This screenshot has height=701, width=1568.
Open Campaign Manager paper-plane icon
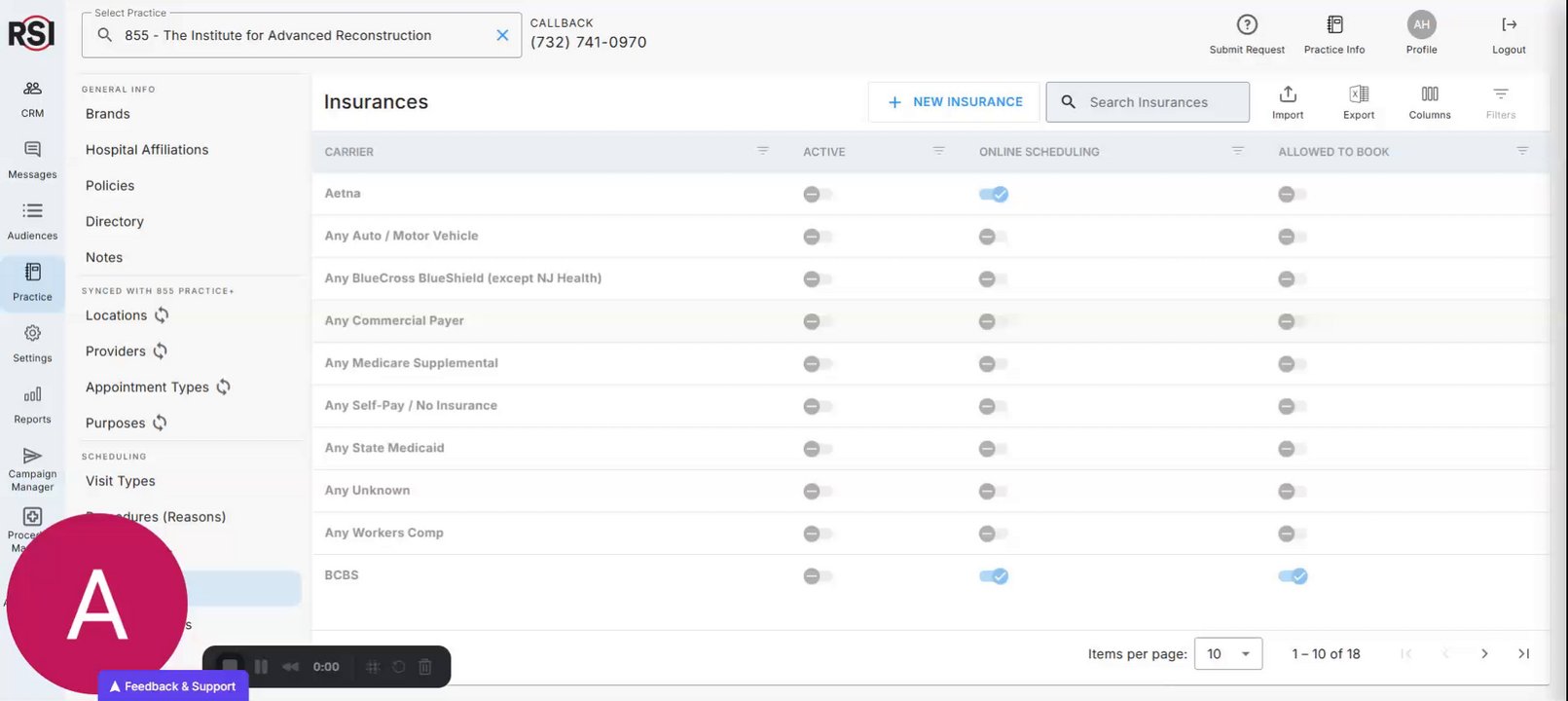tap(32, 469)
